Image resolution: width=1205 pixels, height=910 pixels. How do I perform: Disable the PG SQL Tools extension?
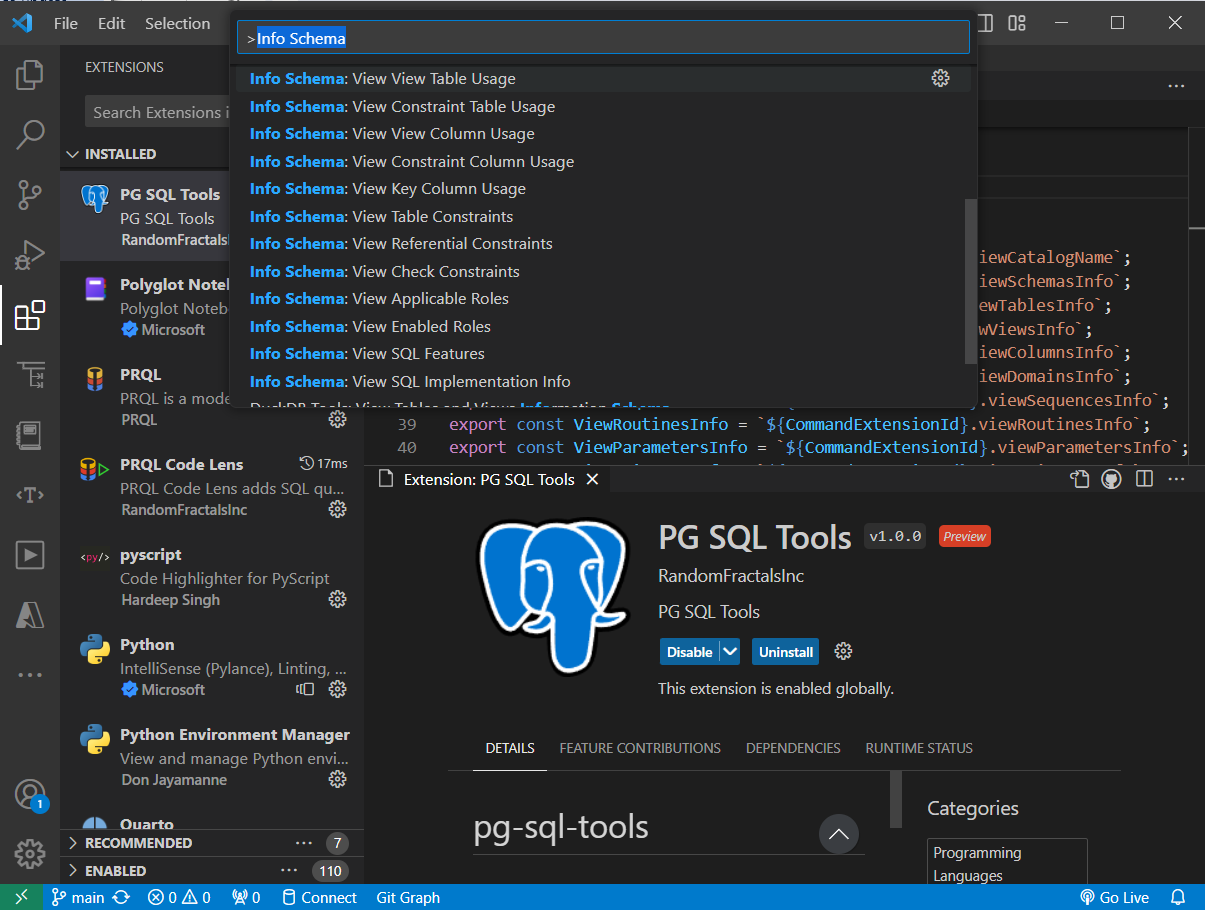coord(690,651)
